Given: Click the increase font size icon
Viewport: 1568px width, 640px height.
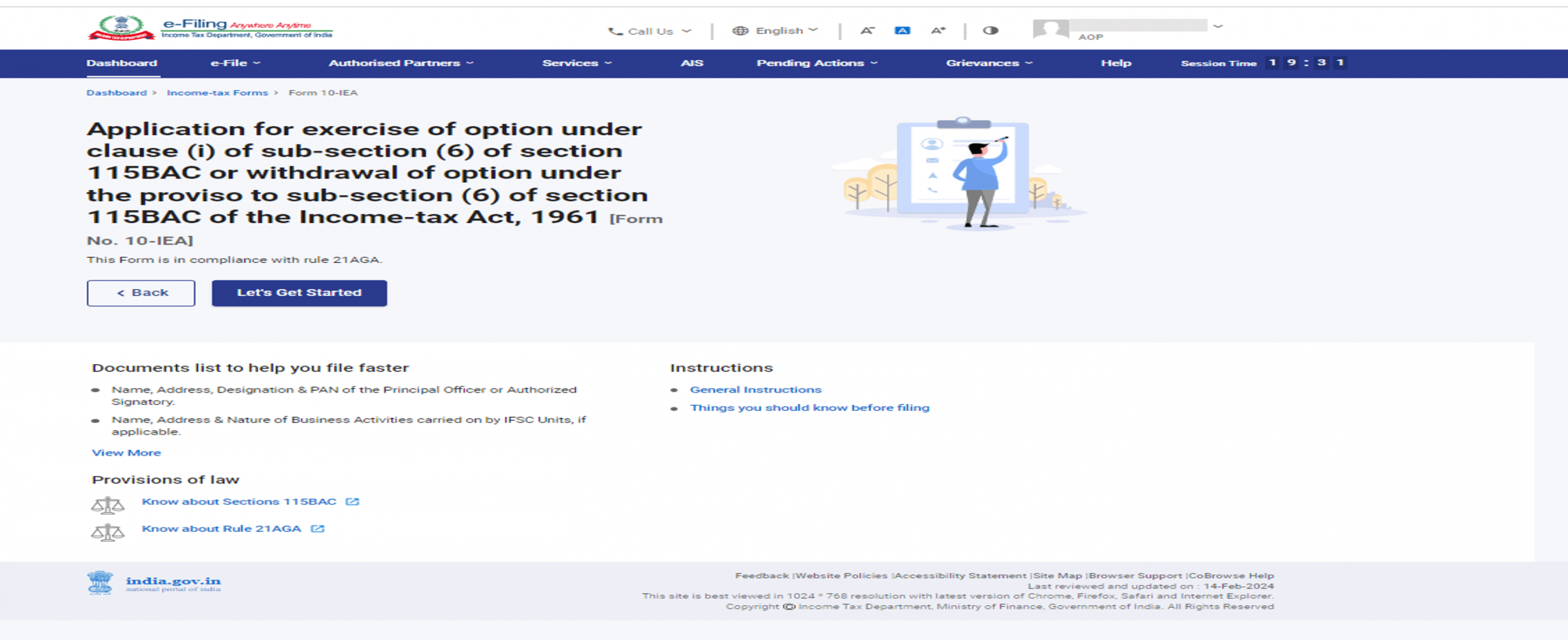Looking at the screenshot, I should pos(938,30).
